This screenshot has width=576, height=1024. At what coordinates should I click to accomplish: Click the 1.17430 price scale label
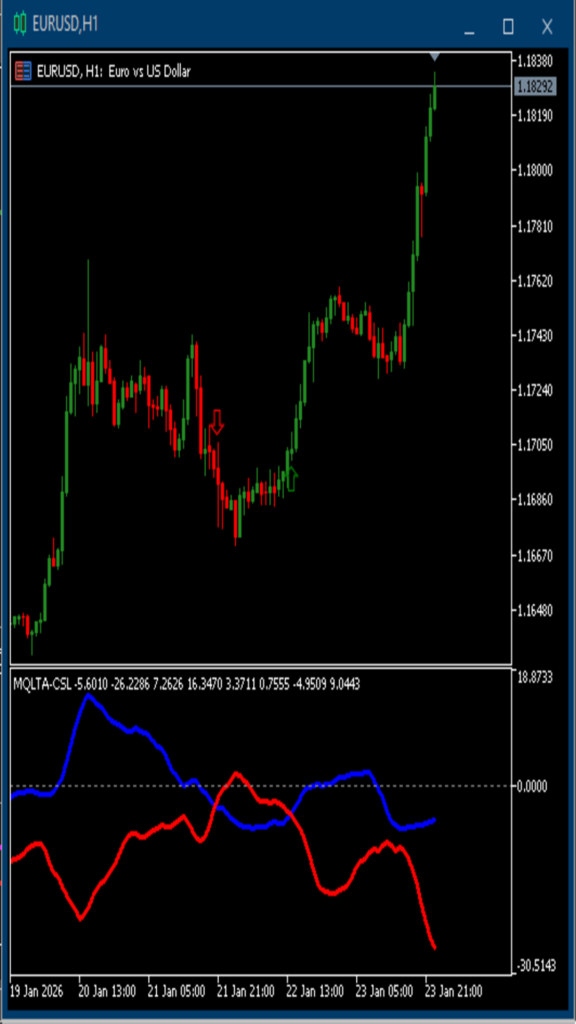pyautogui.click(x=535, y=335)
